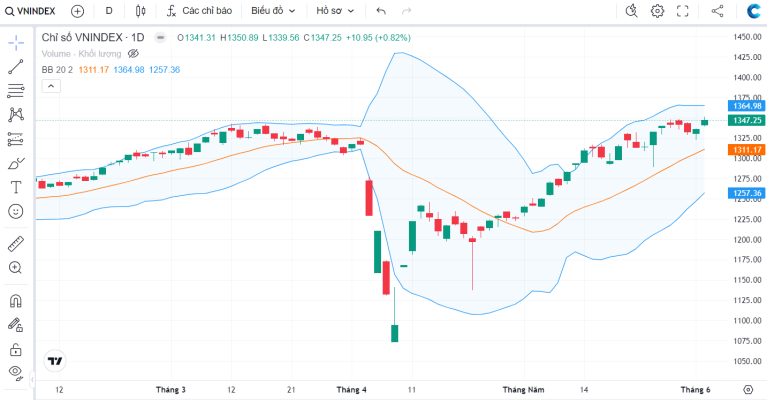Click the BB 20 2 indicator label
The height and width of the screenshot is (400, 767).
pyautogui.click(x=57, y=70)
